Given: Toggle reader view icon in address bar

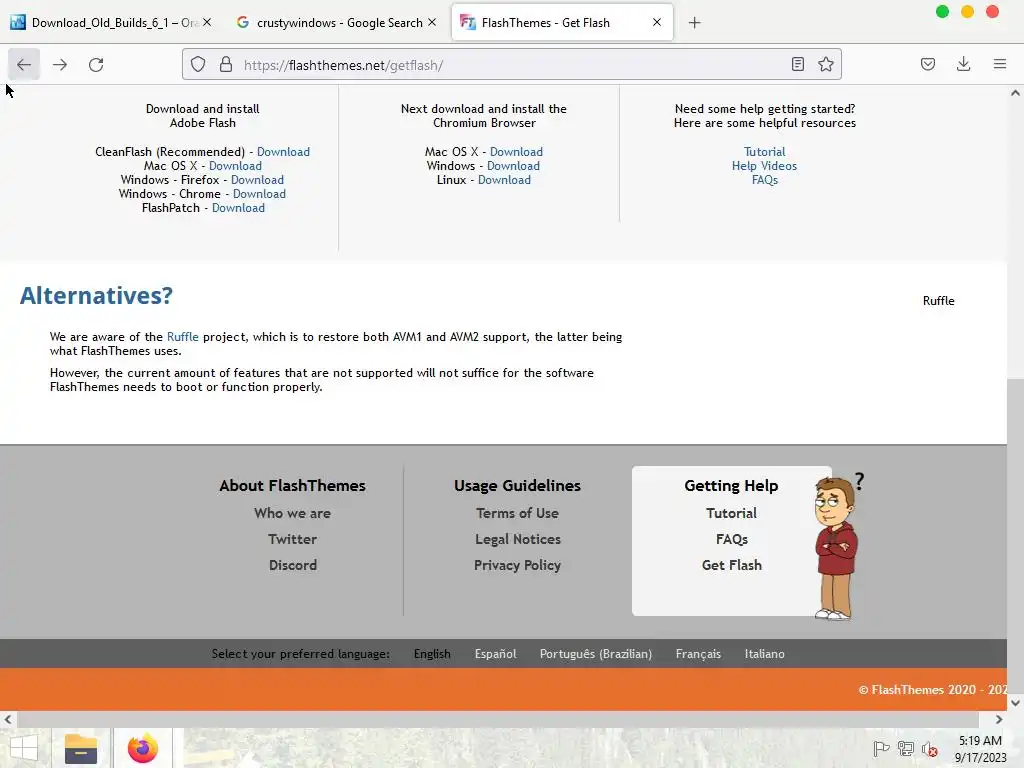Looking at the screenshot, I should click(797, 64).
